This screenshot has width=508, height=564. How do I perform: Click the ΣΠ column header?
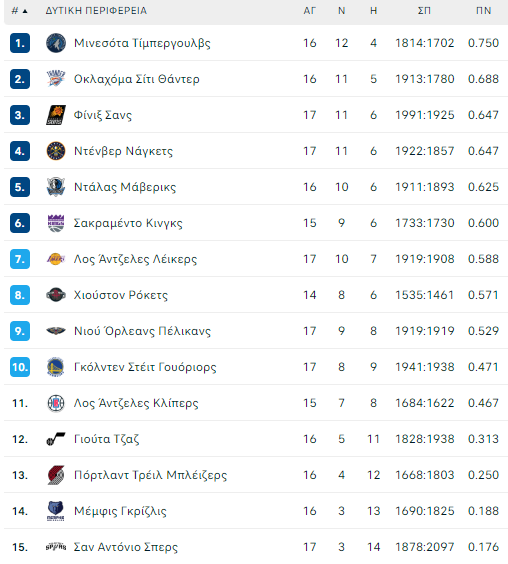(x=424, y=11)
